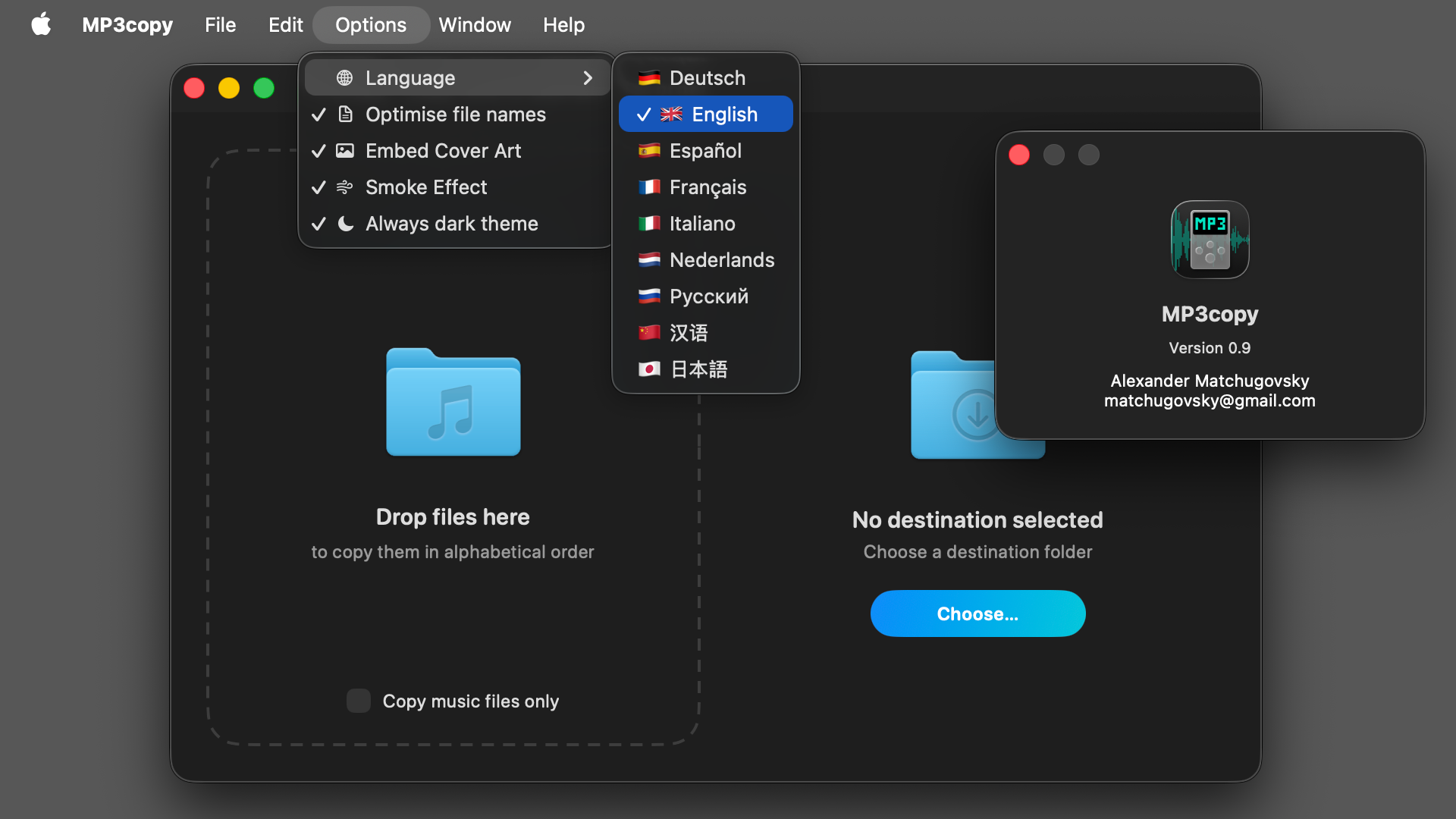Screen dimensions: 1456x819
Task: Click the Italian flag icon
Action: [649, 224]
